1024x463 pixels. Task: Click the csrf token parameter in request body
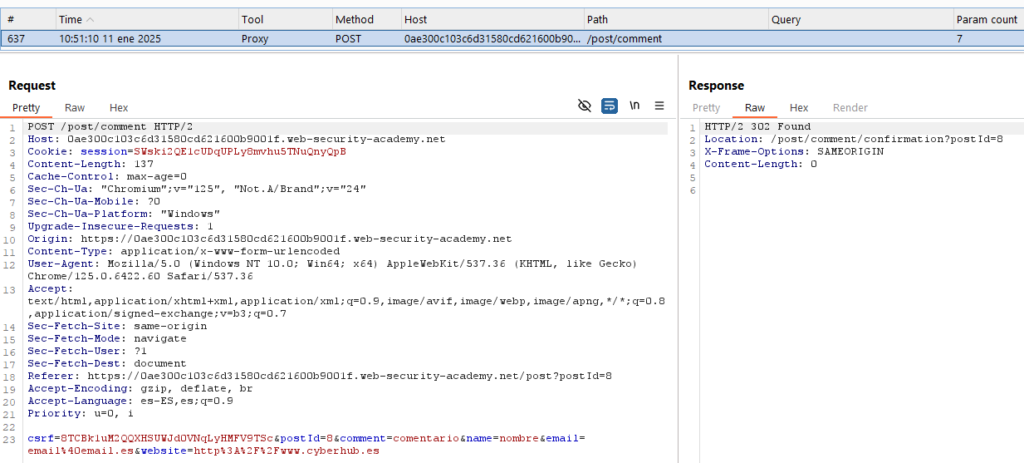point(150,438)
